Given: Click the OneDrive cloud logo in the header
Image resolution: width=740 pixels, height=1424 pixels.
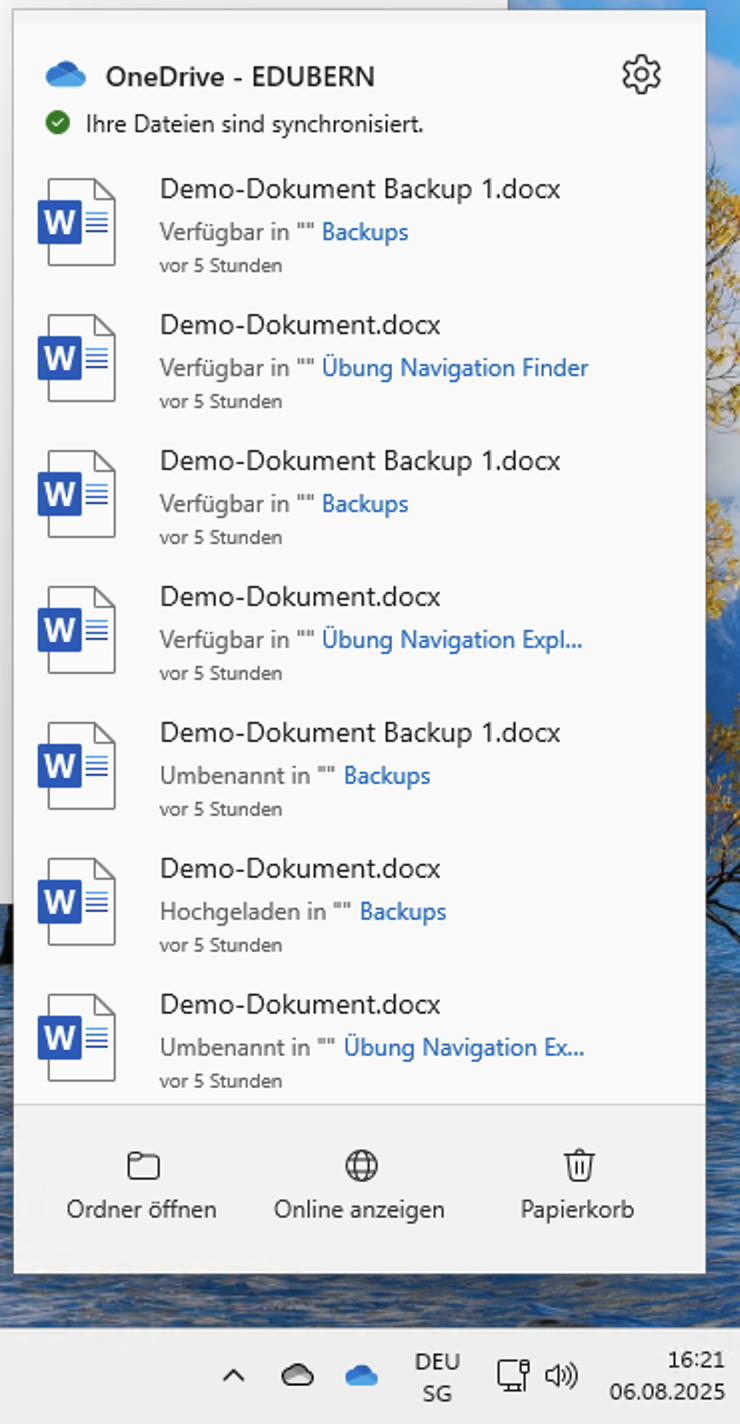Looking at the screenshot, I should click(x=64, y=74).
